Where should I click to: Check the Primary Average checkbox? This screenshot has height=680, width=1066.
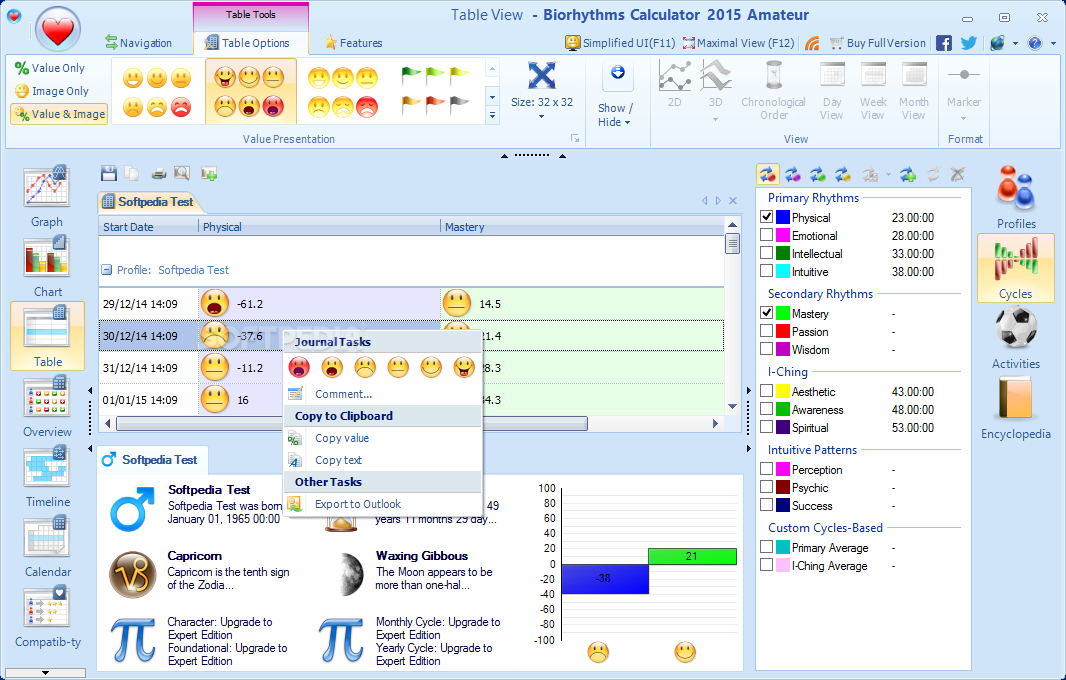pyautogui.click(x=766, y=547)
